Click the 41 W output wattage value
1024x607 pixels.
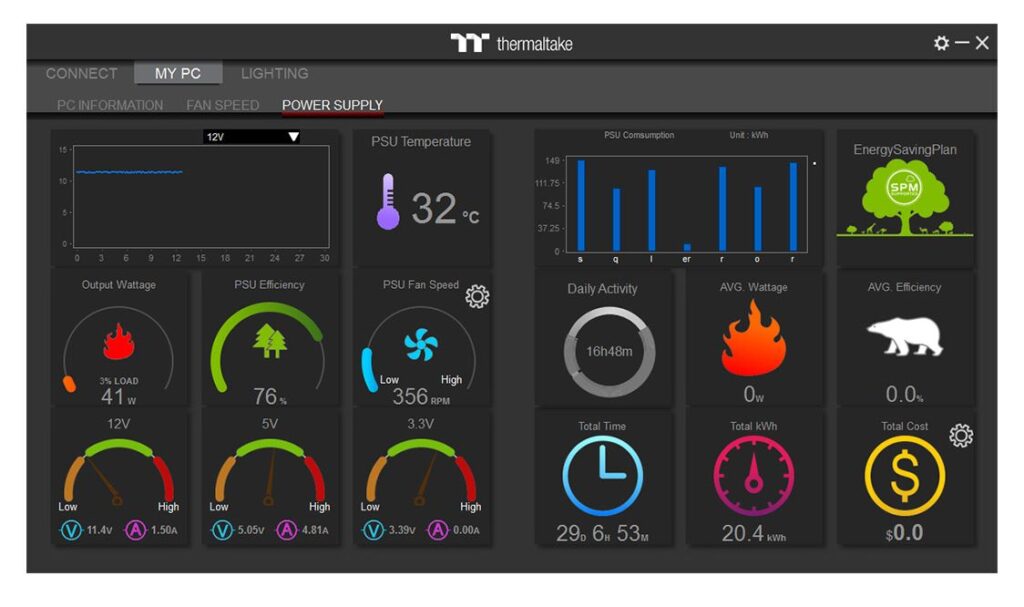[x=118, y=396]
